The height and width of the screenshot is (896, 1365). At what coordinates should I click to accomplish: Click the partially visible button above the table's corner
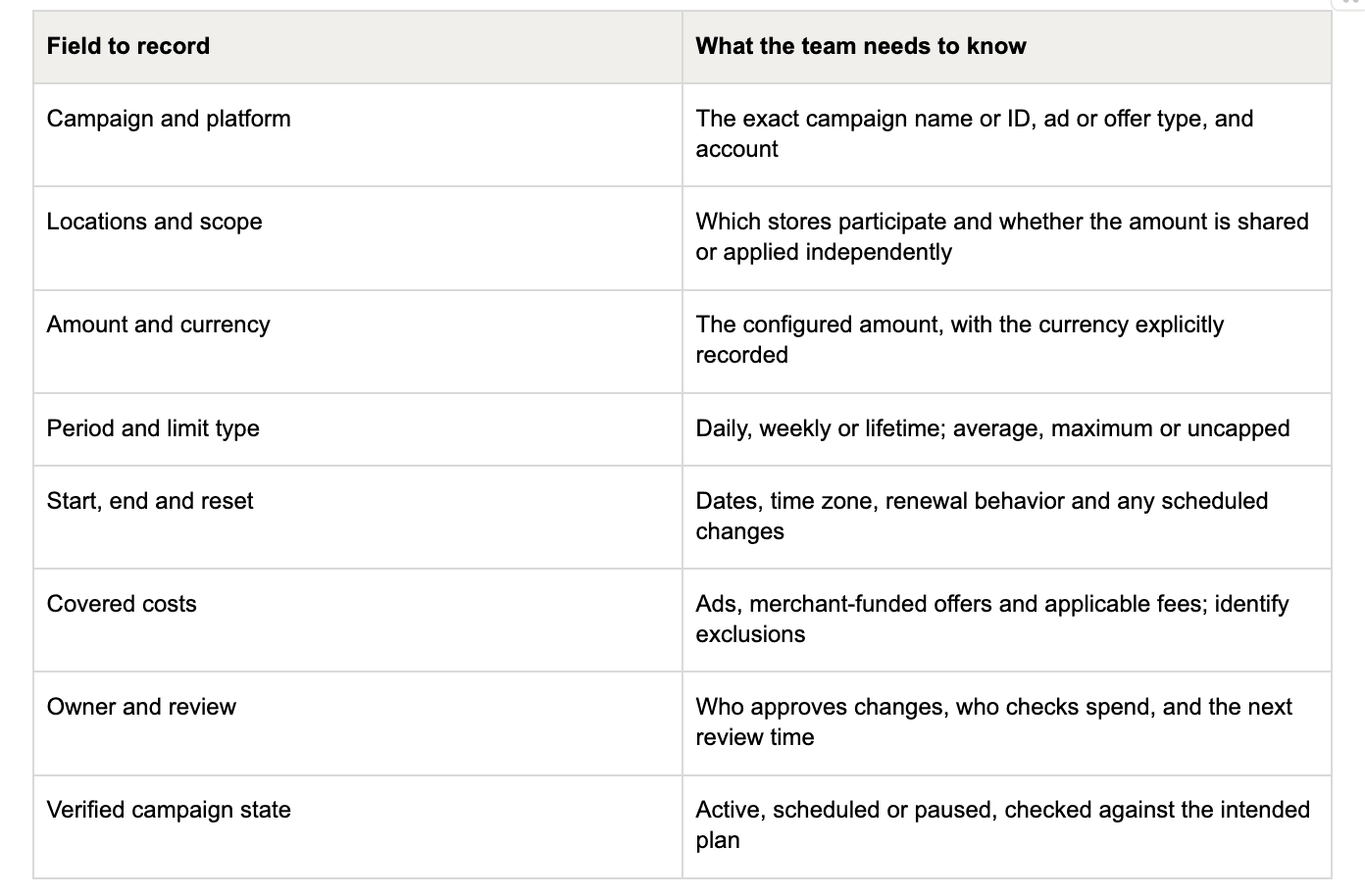[x=1348, y=4]
